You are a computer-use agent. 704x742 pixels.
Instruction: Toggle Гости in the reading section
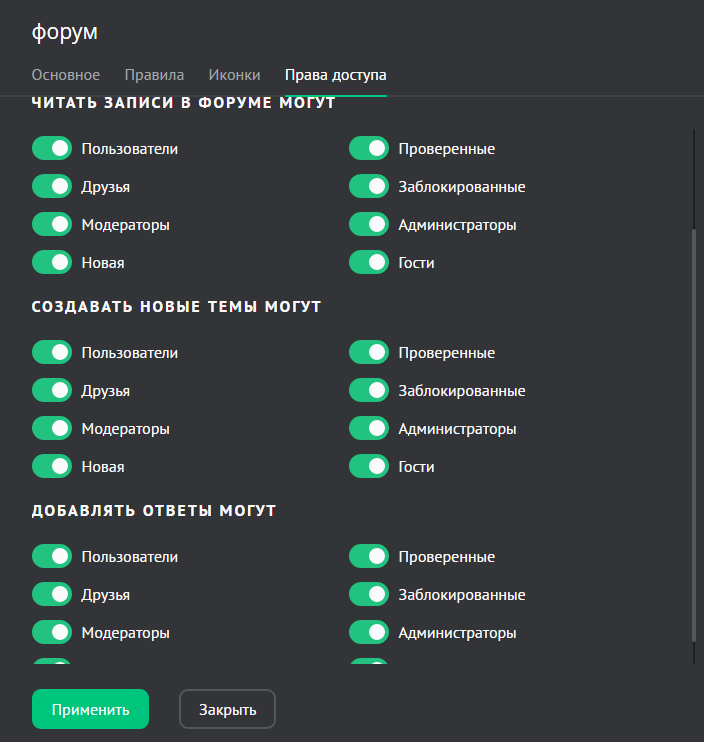coord(369,263)
